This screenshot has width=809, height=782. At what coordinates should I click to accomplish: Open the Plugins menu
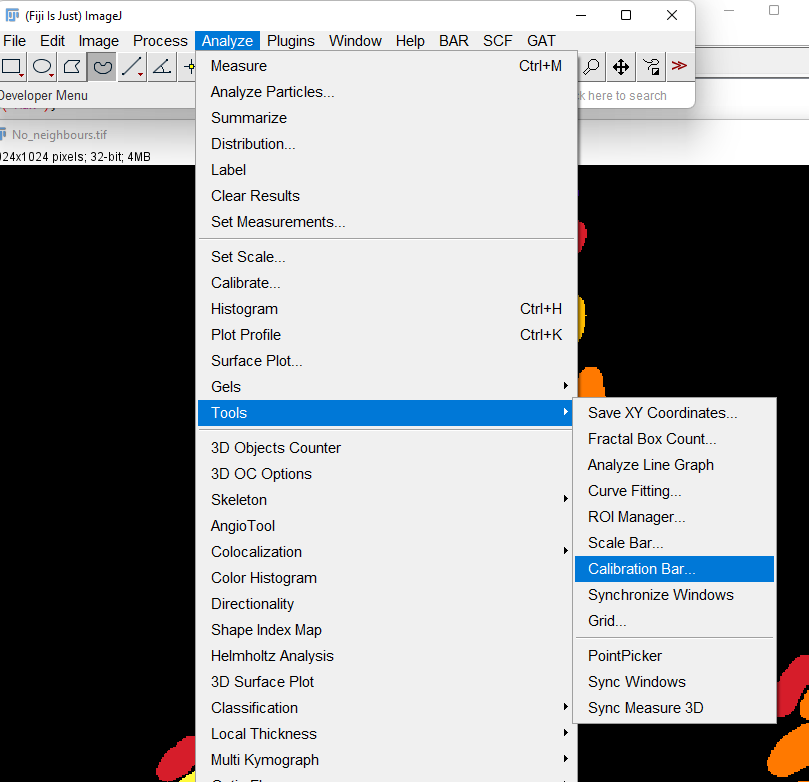(x=290, y=41)
